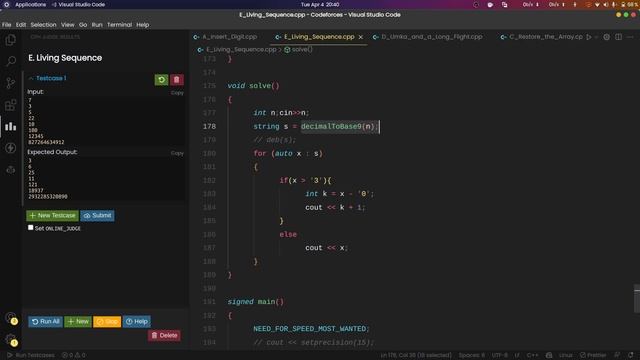Open Manage gear icon in activity bar
Viewport: 640px width, 360px height.
click(x=11, y=340)
